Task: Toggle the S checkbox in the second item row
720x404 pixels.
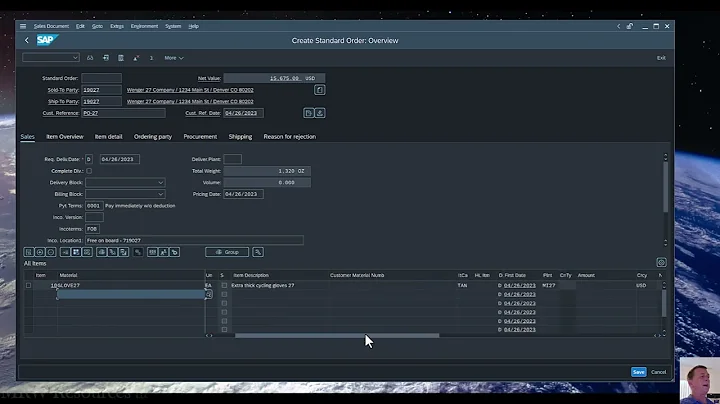Action: pos(224,294)
